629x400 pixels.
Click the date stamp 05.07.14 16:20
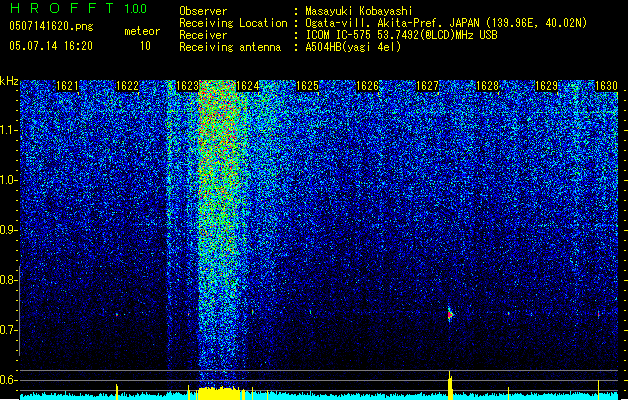point(51,46)
